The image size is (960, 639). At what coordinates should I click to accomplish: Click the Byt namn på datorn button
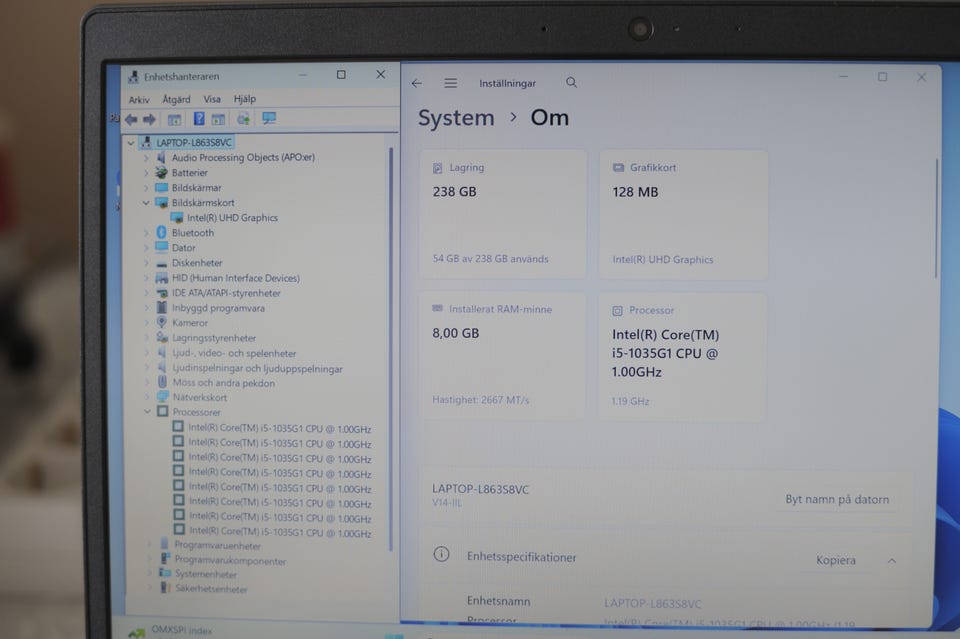click(837, 499)
